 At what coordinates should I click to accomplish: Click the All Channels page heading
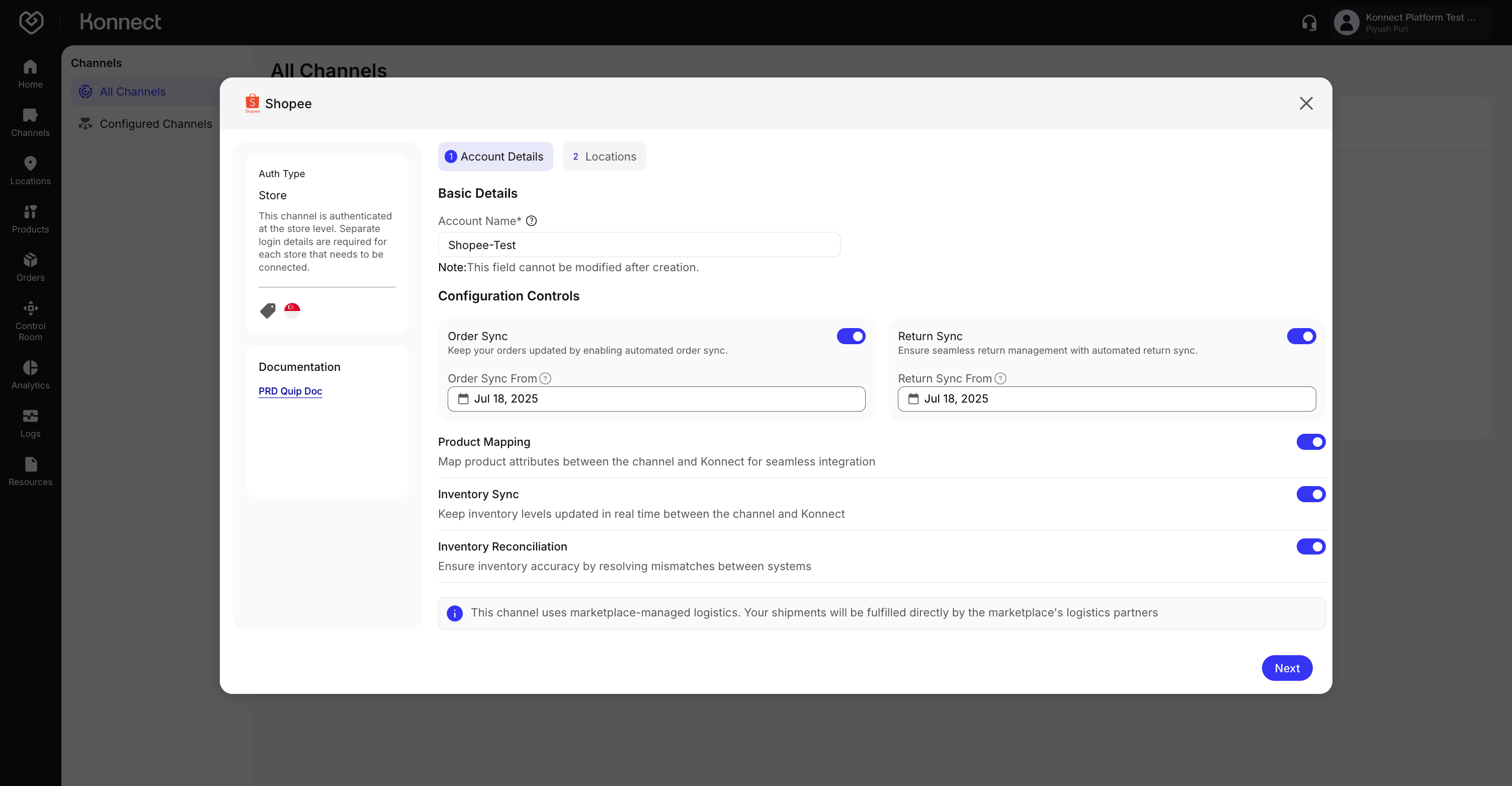click(328, 70)
